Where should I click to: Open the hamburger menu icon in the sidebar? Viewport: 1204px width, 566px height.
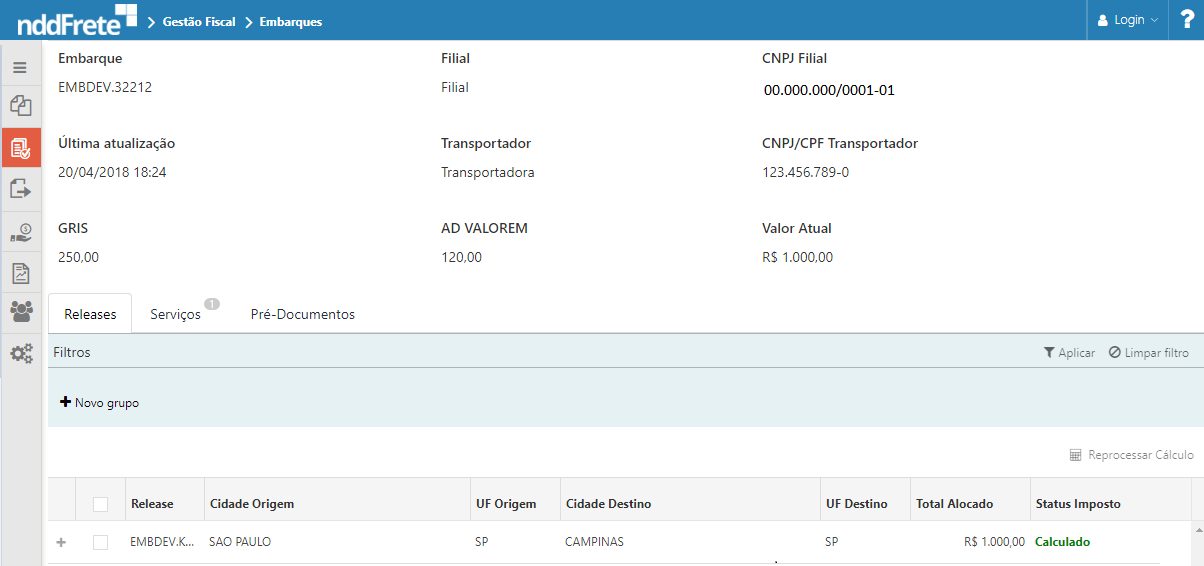(x=20, y=68)
